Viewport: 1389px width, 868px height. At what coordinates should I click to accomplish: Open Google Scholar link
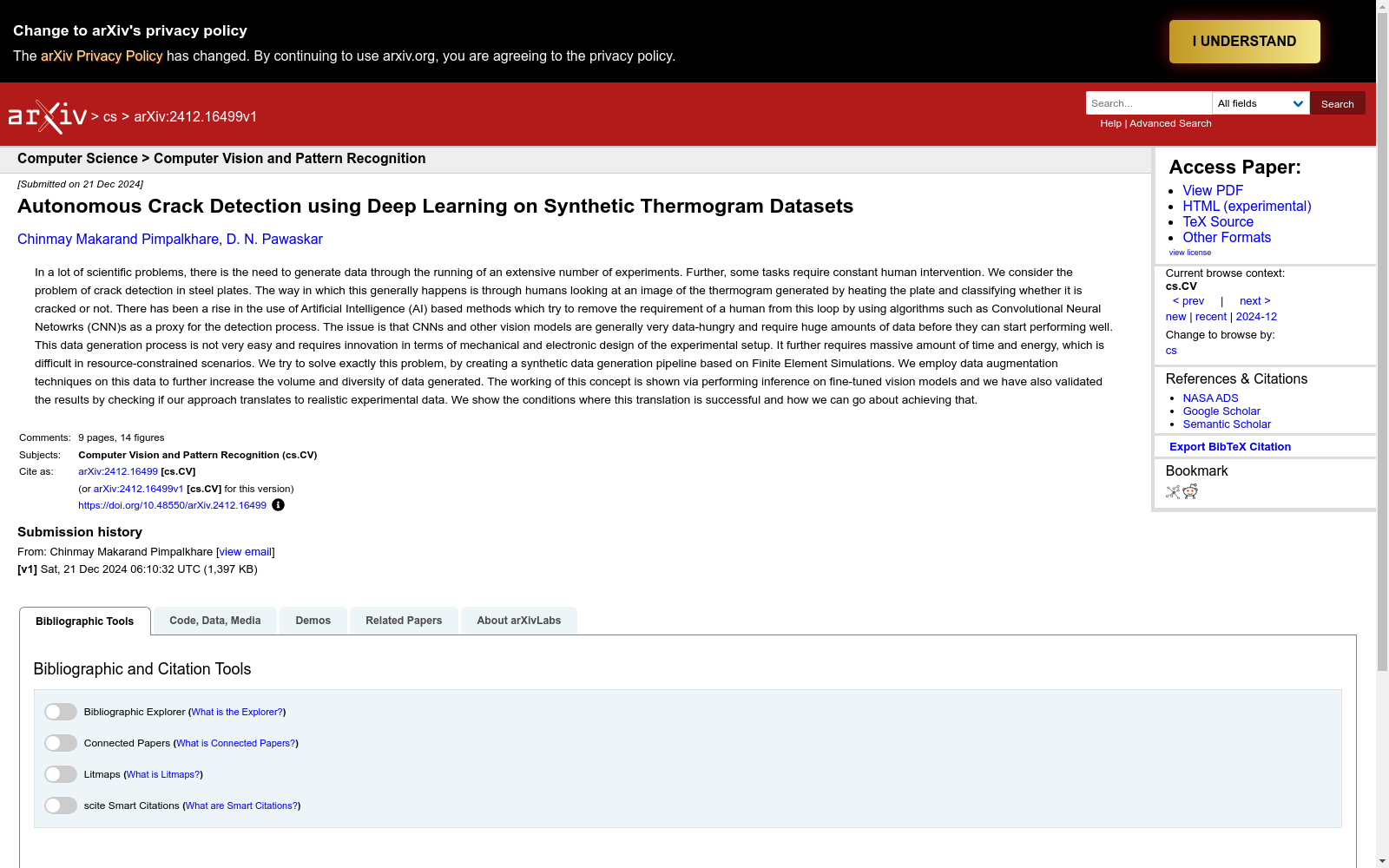tap(1221, 411)
